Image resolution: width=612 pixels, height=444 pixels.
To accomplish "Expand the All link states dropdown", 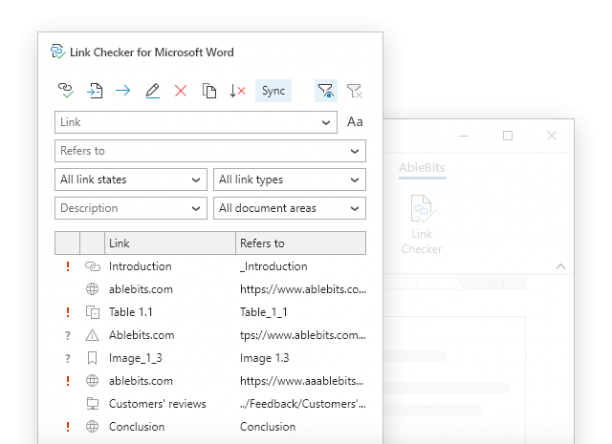I will coord(131,179).
